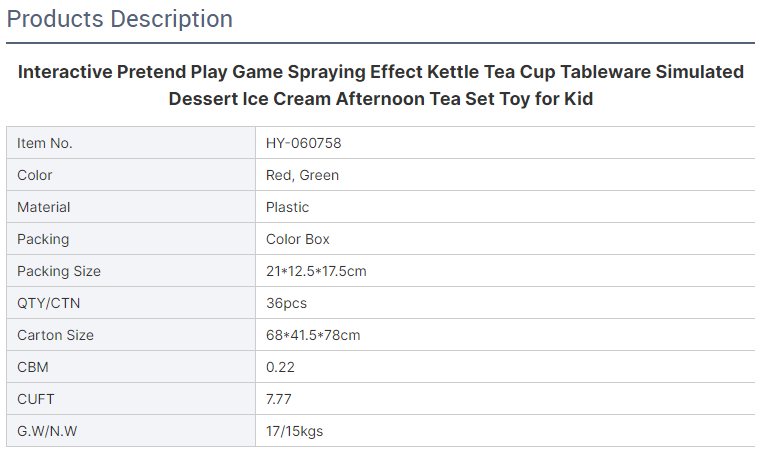Select the Red, Green color value
Image resolution: width=765 pixels, height=455 pixels.
[x=302, y=176]
